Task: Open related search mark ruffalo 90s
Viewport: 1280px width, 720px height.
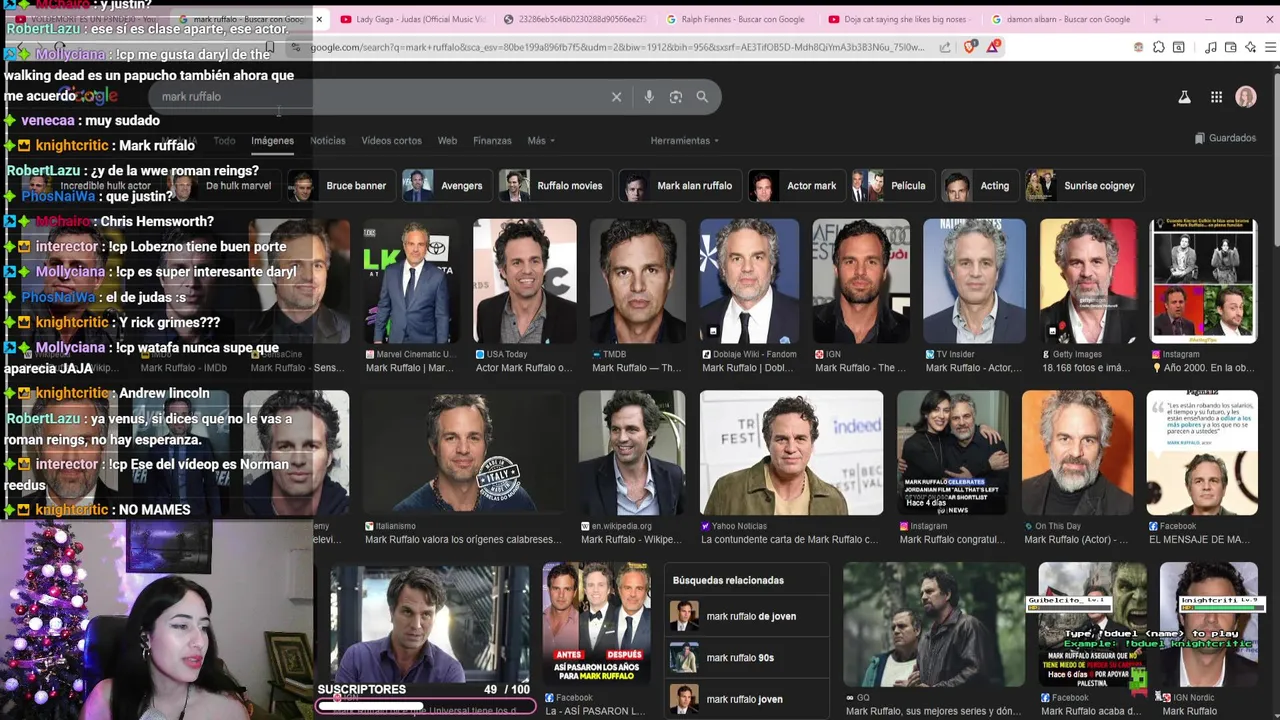Action: (746, 657)
